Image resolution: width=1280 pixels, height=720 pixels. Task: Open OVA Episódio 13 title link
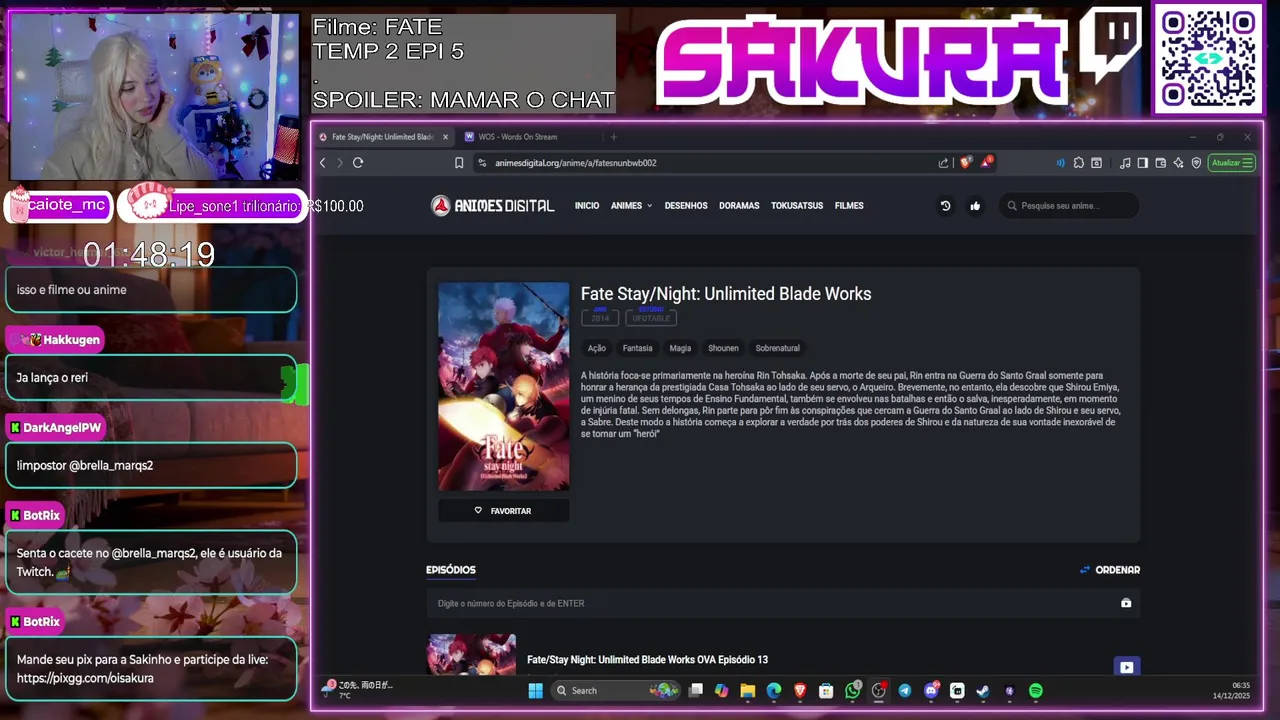click(647, 660)
